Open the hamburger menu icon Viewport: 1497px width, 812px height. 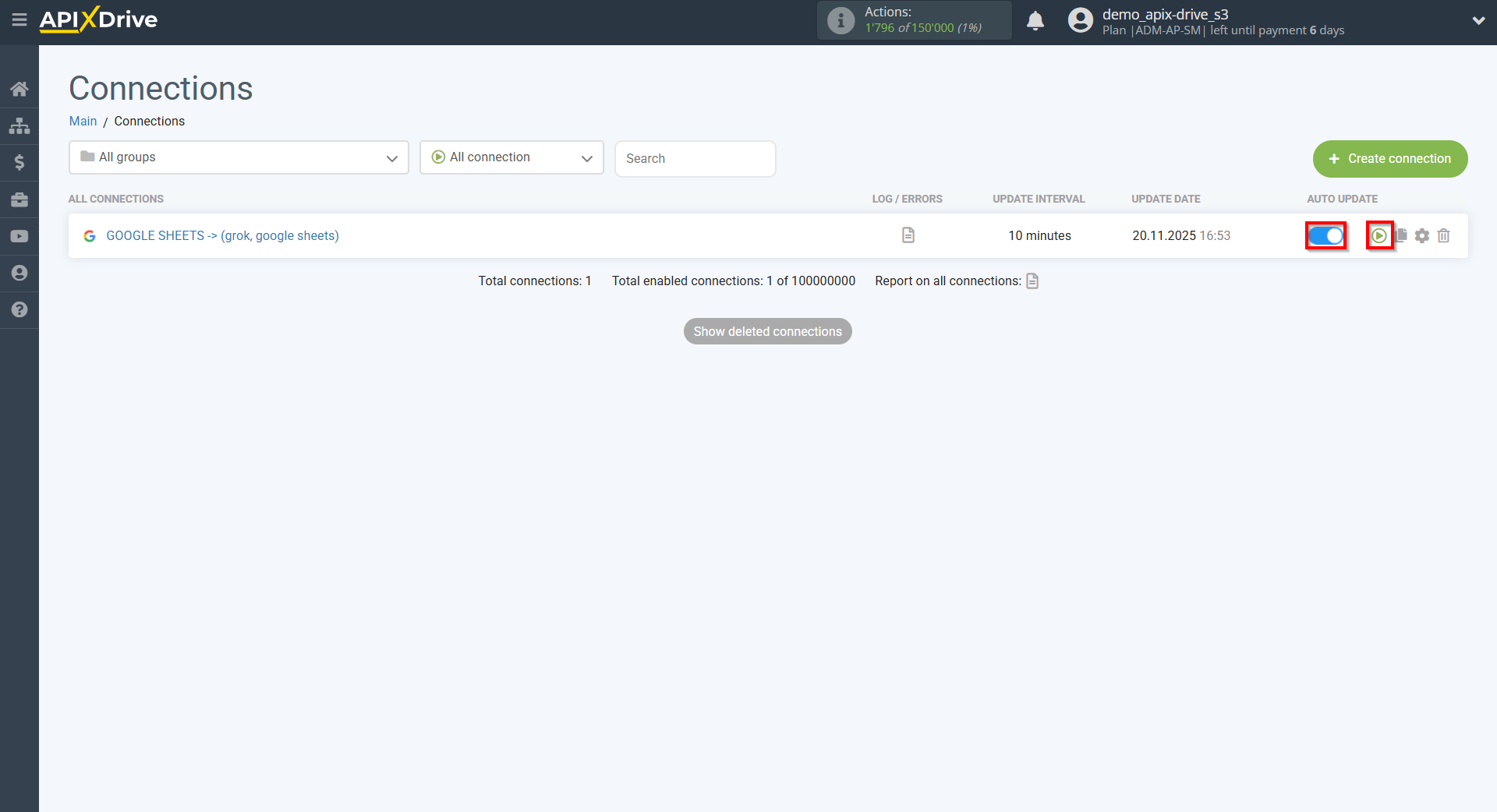point(19,20)
